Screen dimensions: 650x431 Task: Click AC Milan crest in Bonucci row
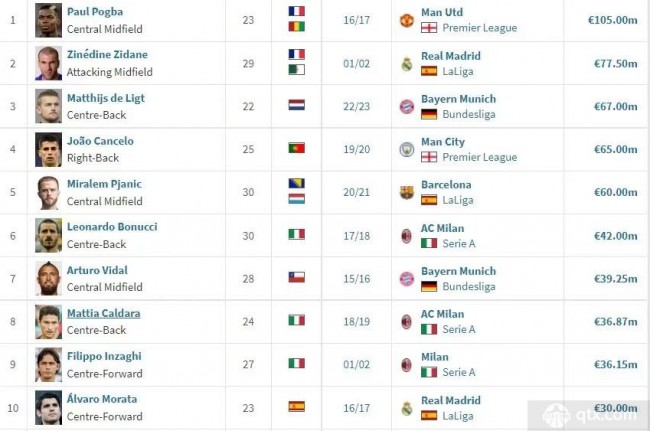(x=407, y=236)
